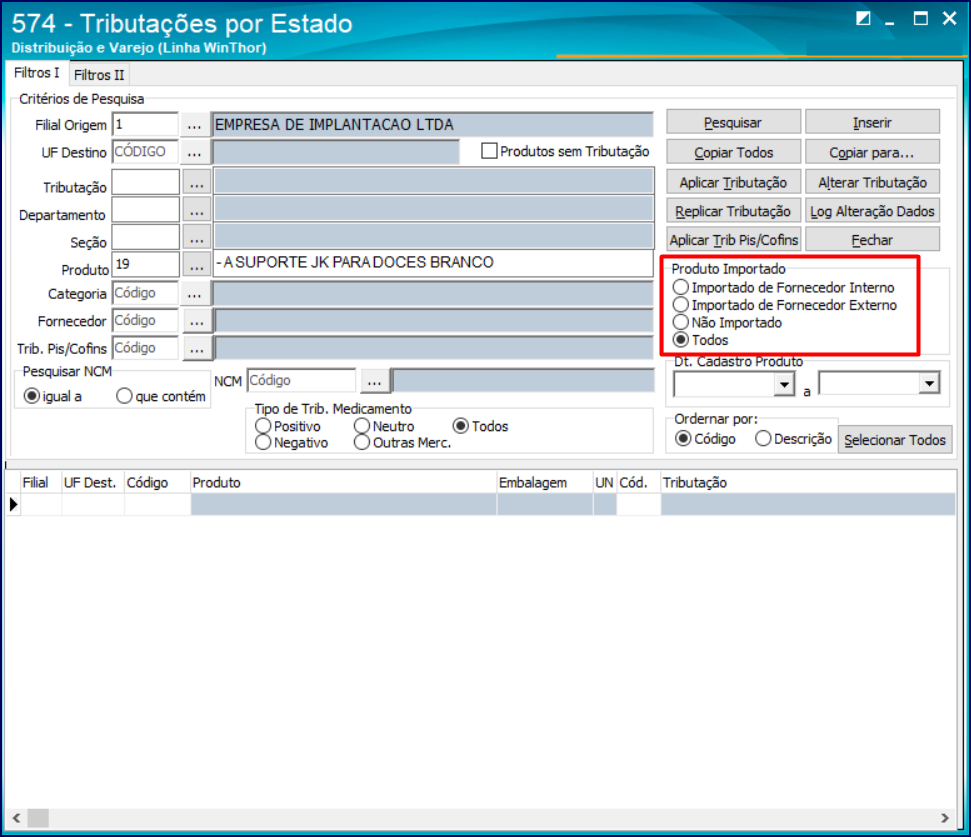The height and width of the screenshot is (837, 971).
Task: Click Aplicar Trib Pis/Cofins button
Action: [733, 240]
